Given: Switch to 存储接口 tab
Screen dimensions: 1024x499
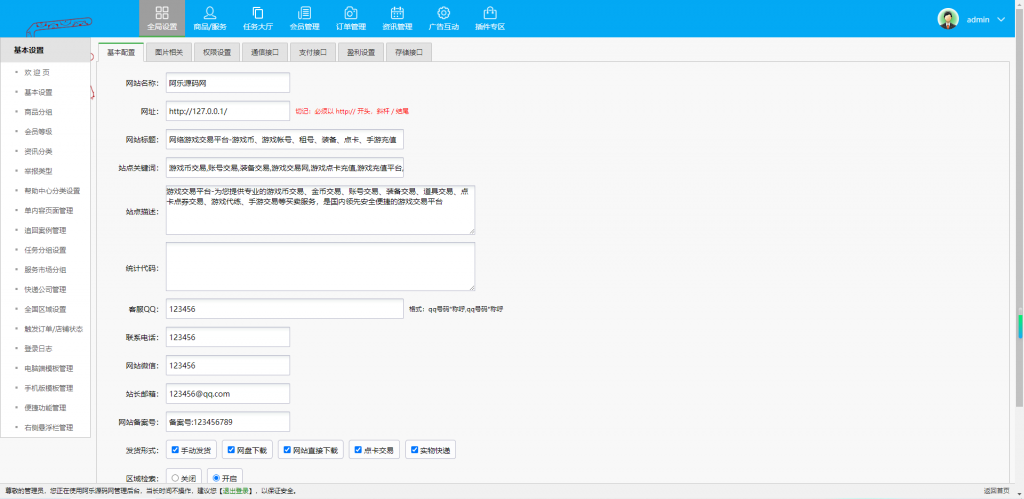Looking at the screenshot, I should 409,53.
